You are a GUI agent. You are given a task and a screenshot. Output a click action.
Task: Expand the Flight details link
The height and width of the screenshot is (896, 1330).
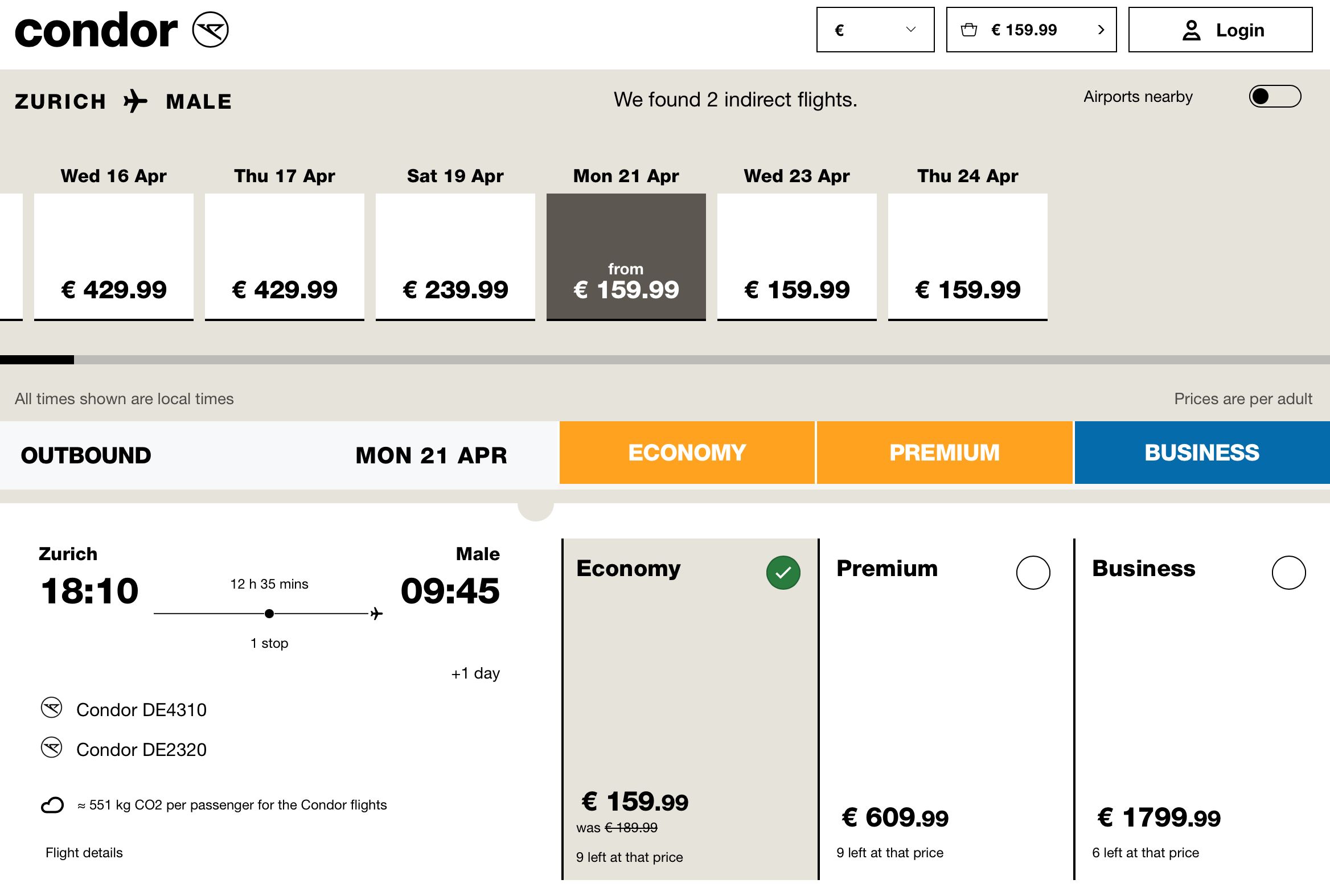(84, 853)
